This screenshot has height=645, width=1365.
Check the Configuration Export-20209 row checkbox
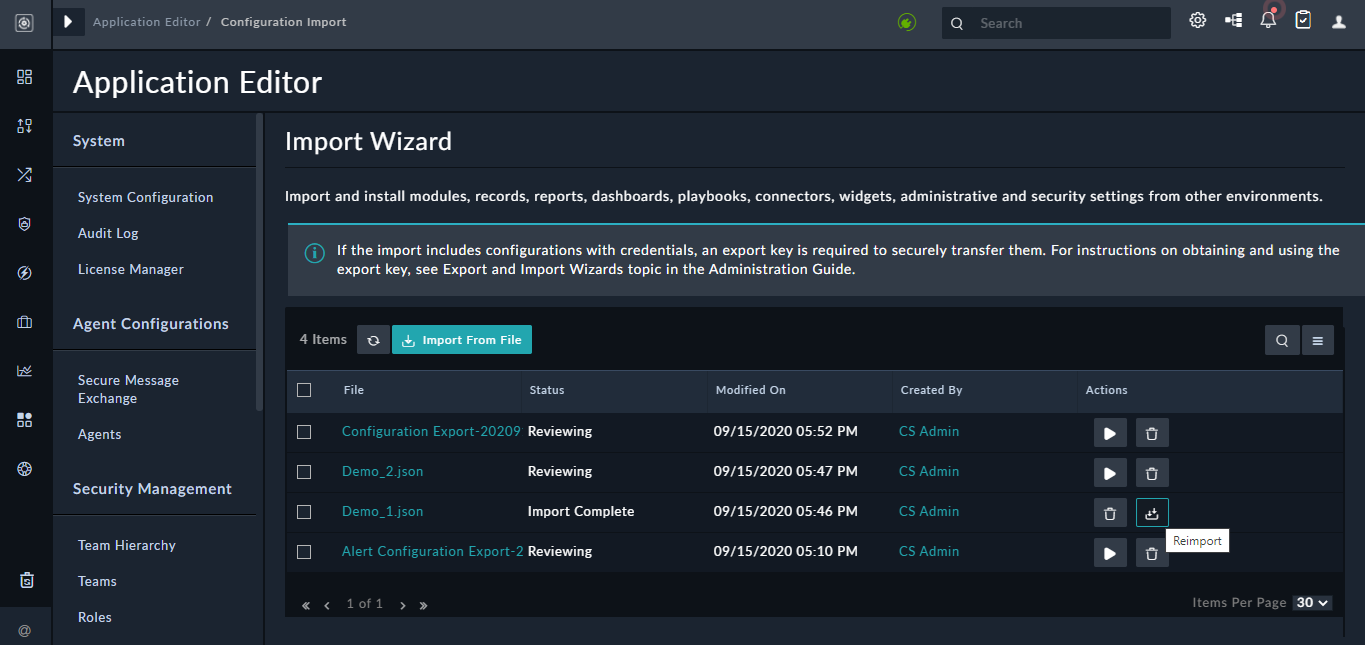304,432
